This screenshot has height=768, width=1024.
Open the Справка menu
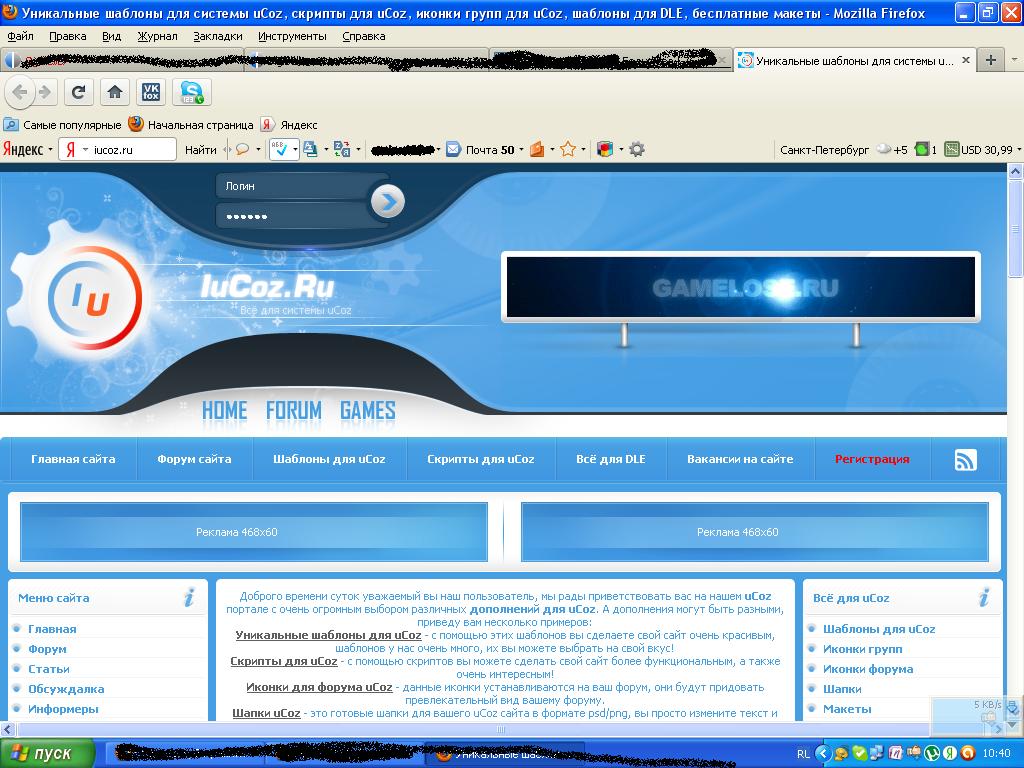click(364, 37)
